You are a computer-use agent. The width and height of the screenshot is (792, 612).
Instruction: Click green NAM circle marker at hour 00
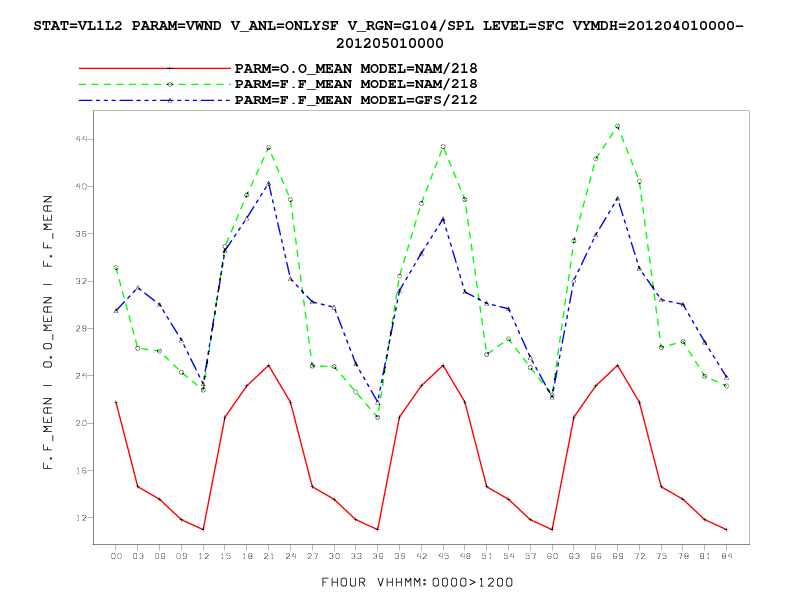pos(116,268)
